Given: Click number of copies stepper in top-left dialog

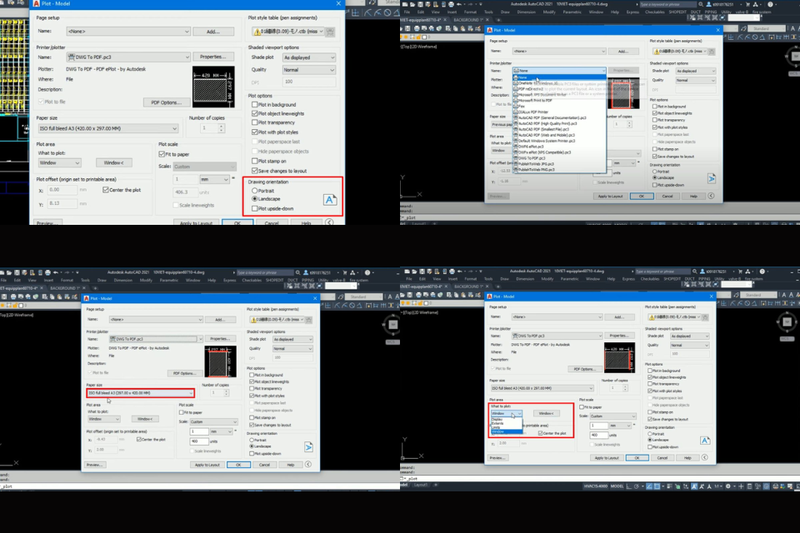Looking at the screenshot, I should pyautogui.click(x=221, y=129).
